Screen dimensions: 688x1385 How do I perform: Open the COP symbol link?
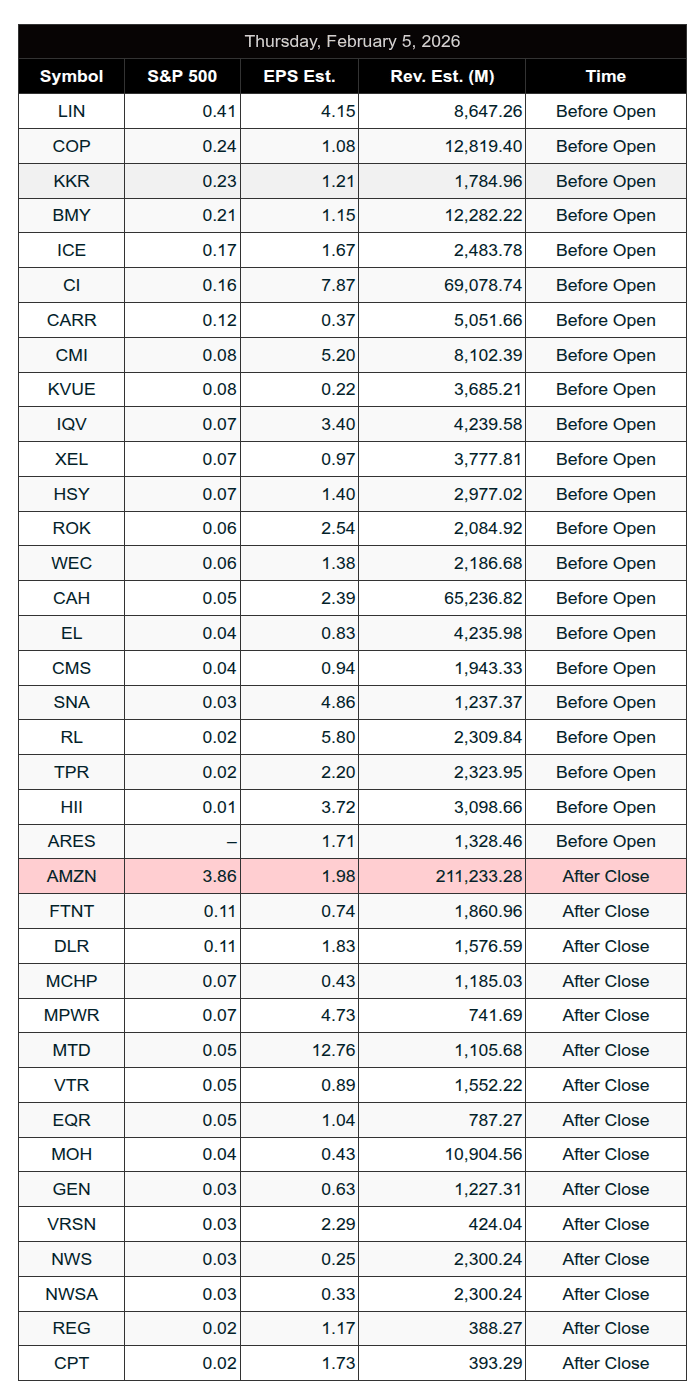pyautogui.click(x=71, y=146)
